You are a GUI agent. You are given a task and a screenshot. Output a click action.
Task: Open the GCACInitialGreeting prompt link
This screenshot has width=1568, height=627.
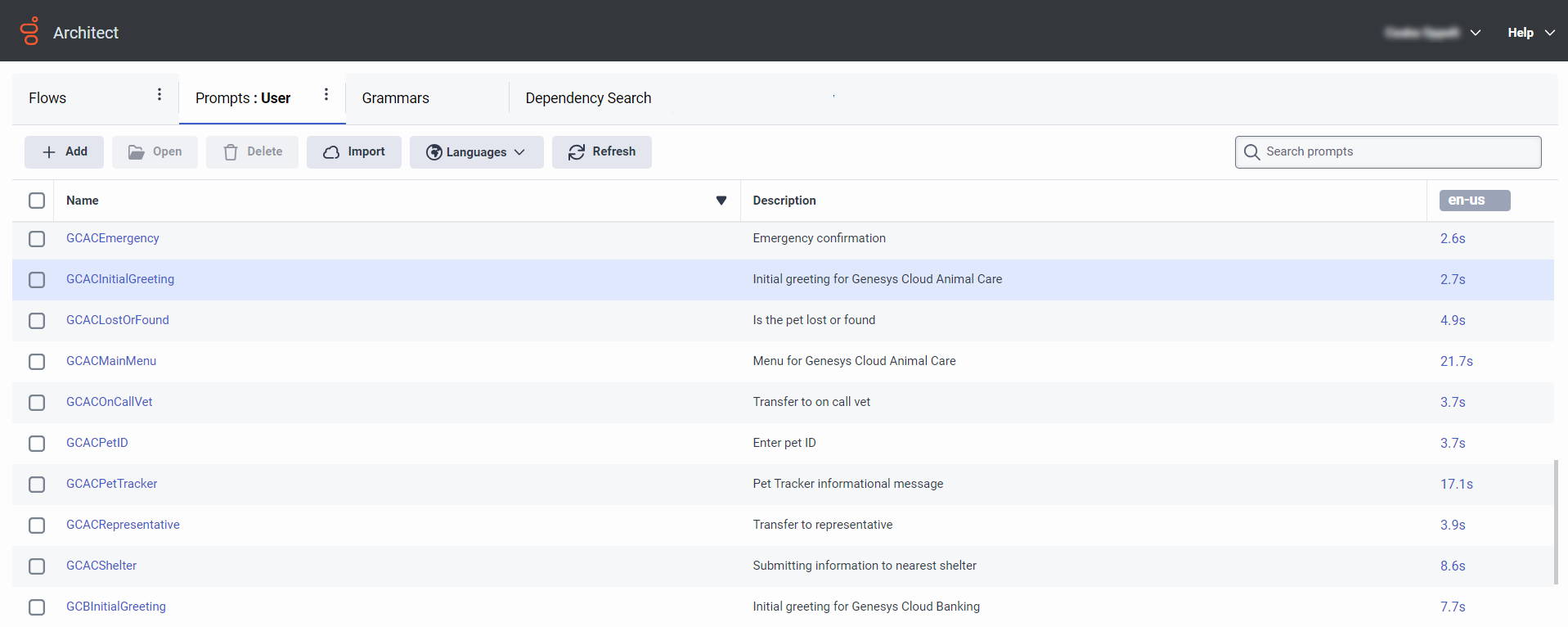tap(120, 279)
